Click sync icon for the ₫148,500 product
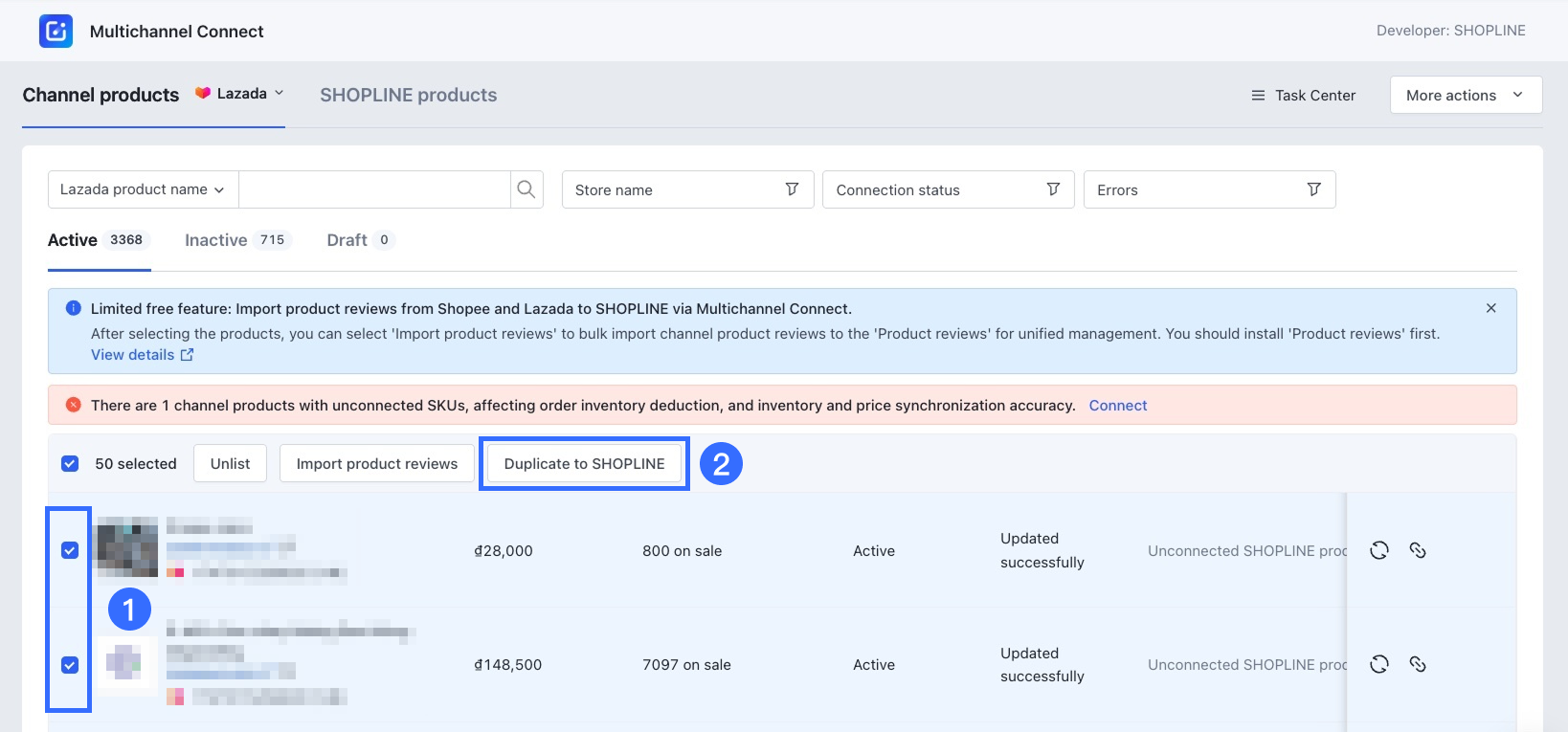Screen dimensions: 1568x732 pos(1378,664)
